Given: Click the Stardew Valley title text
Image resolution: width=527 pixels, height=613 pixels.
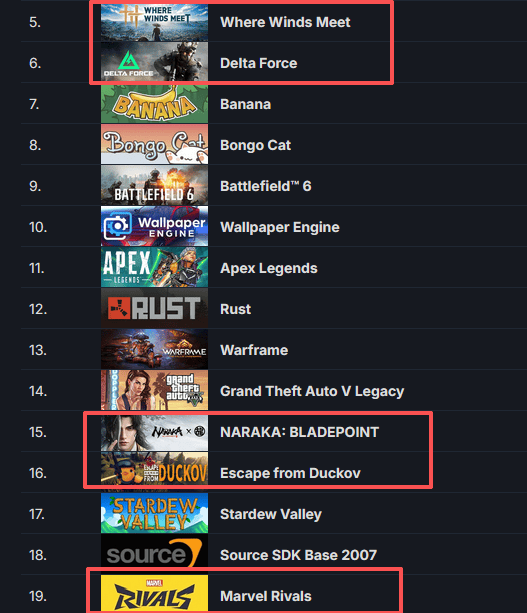Looking at the screenshot, I should coord(271,514).
